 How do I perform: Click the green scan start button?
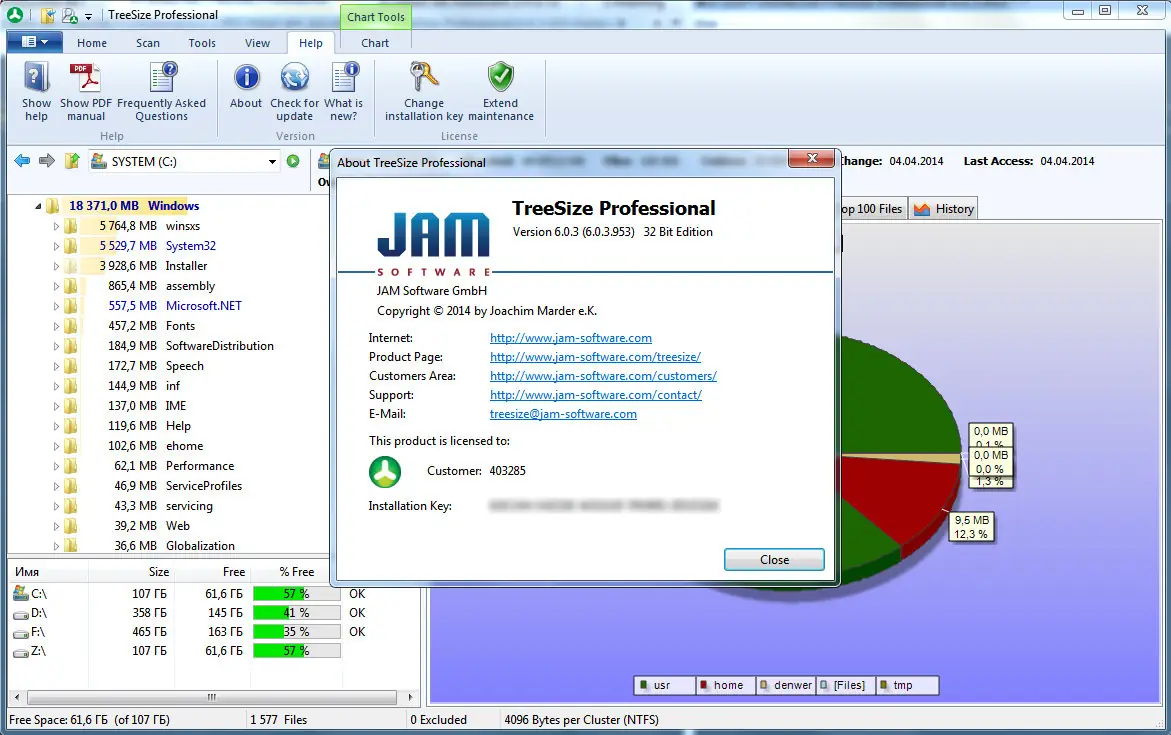point(293,161)
